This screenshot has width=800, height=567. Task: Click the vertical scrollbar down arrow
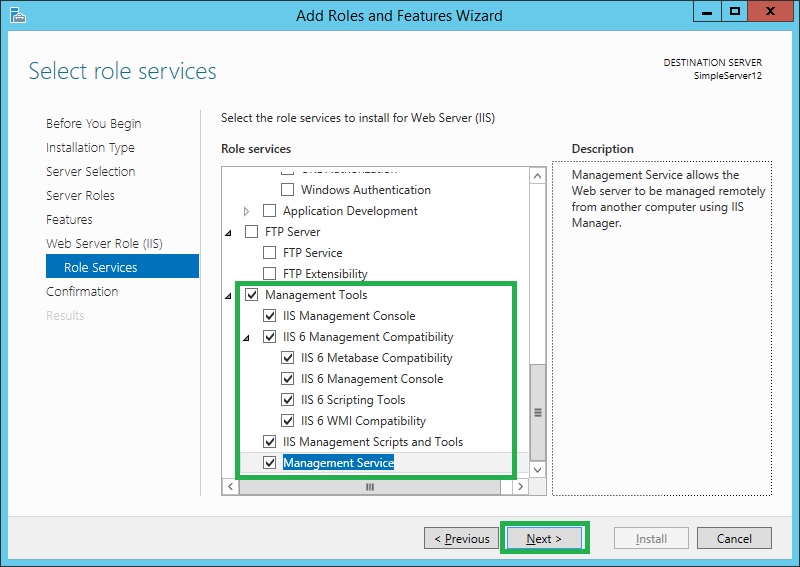pos(537,469)
